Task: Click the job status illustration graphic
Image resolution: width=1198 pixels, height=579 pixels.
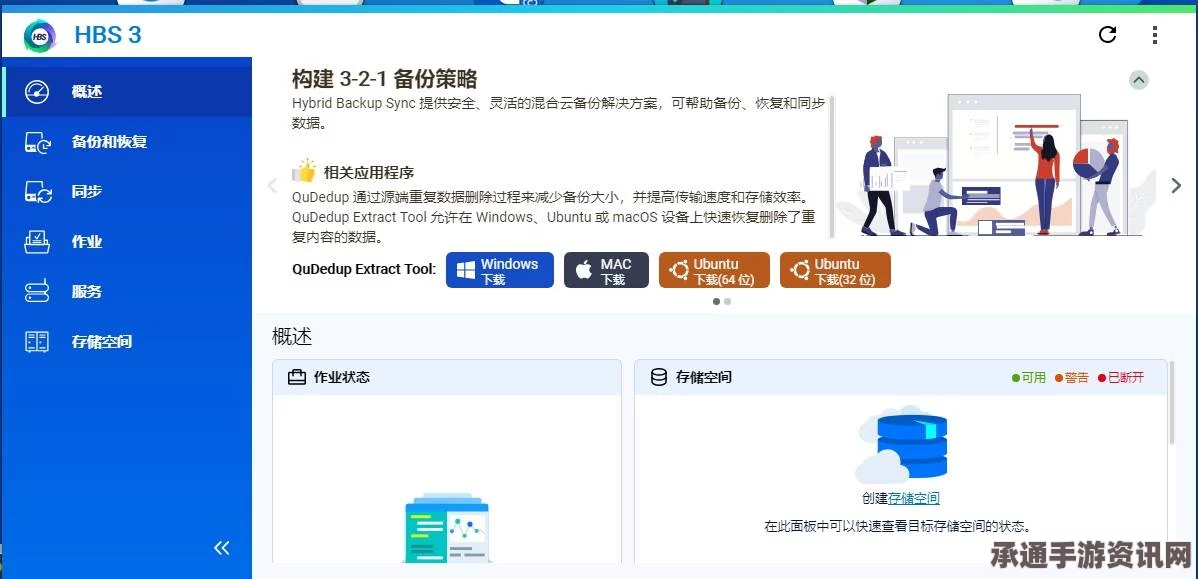Action: click(x=447, y=529)
